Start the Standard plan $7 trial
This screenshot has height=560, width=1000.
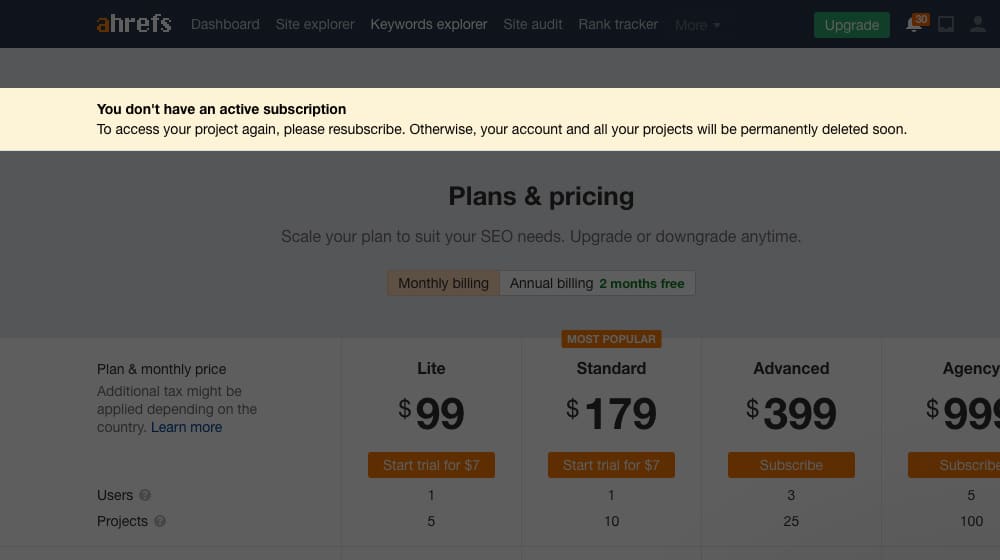pos(611,465)
